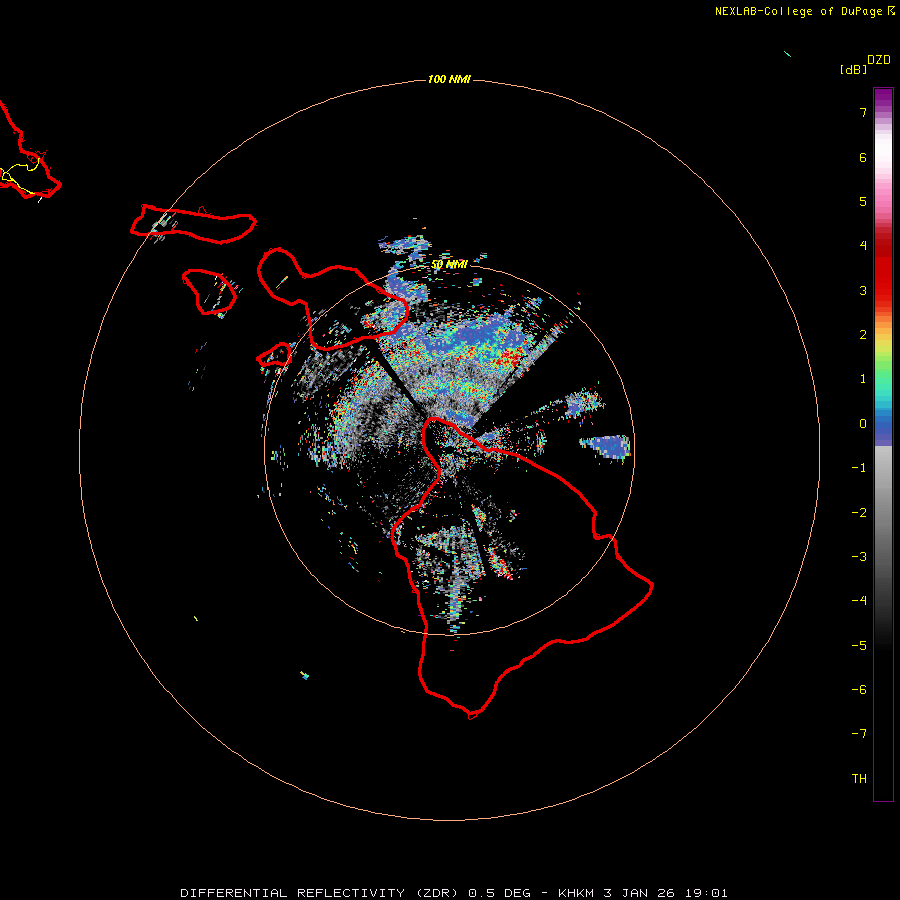Click the 50 NMI range ring label

(449, 264)
